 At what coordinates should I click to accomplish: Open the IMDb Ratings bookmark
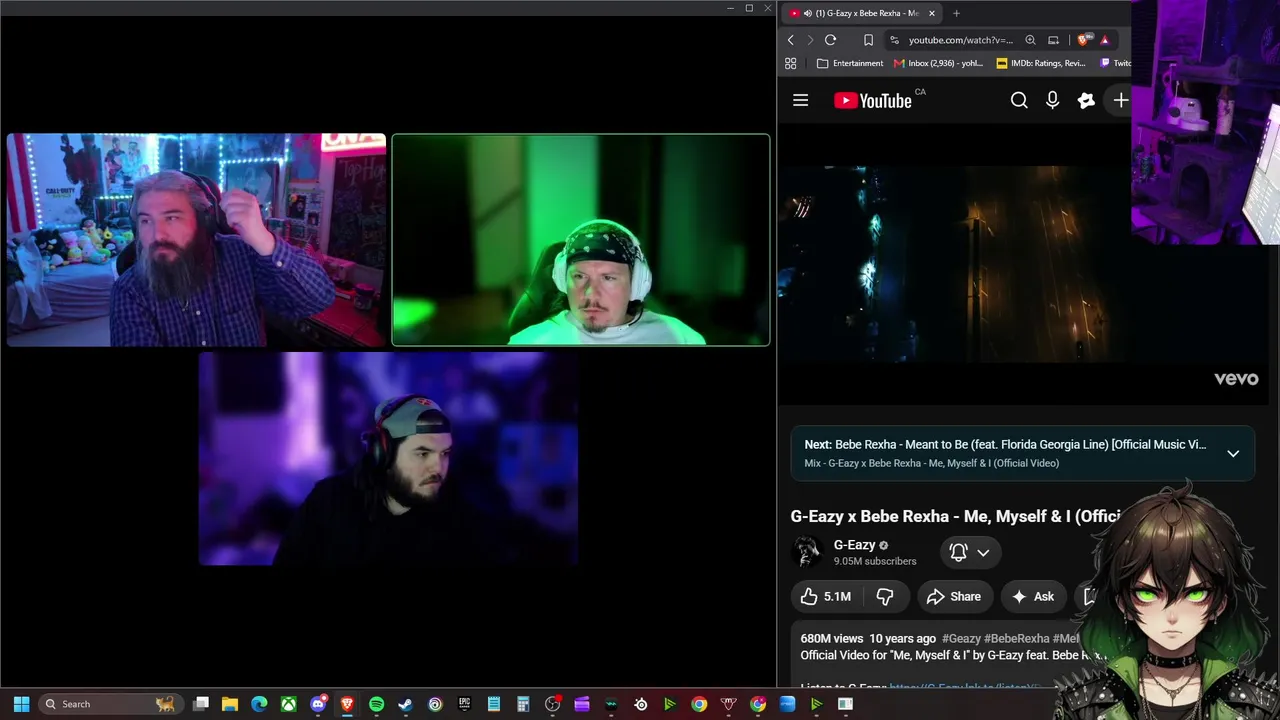pos(1041,63)
